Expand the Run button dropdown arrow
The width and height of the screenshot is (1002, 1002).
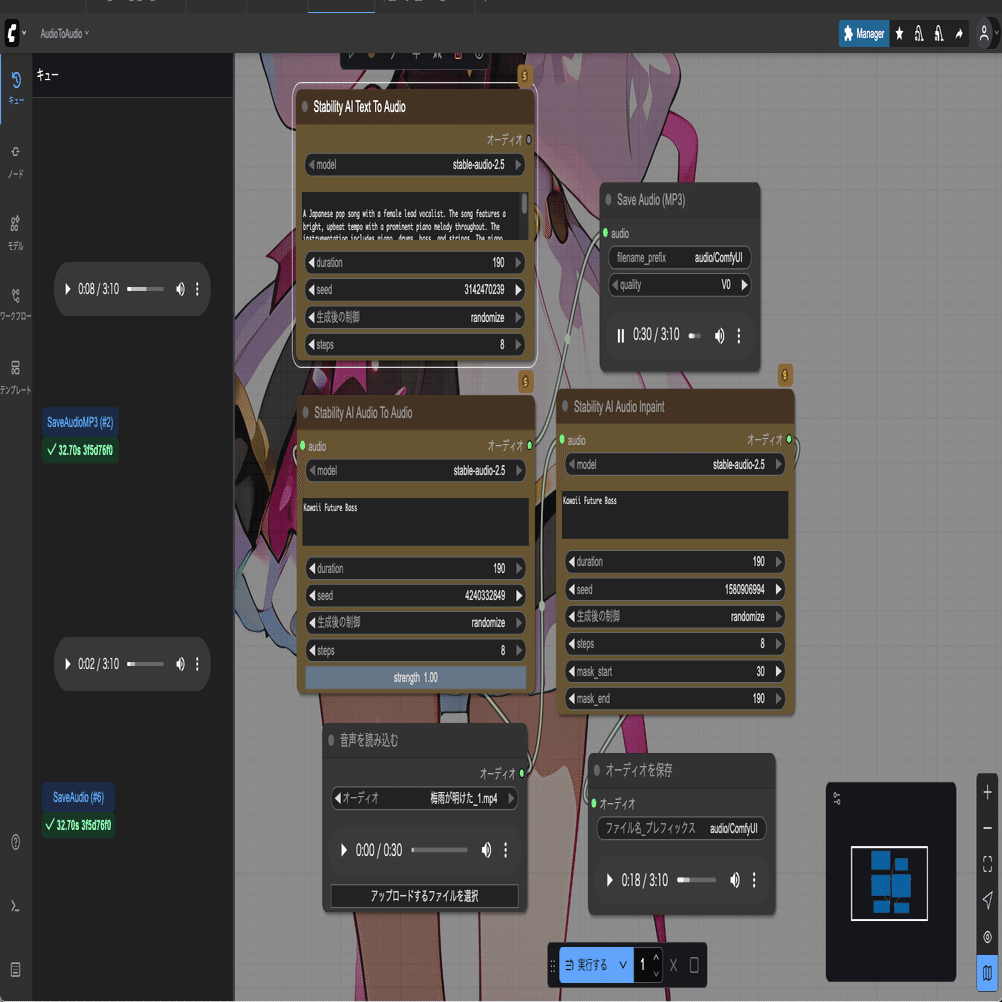pyautogui.click(x=623, y=965)
